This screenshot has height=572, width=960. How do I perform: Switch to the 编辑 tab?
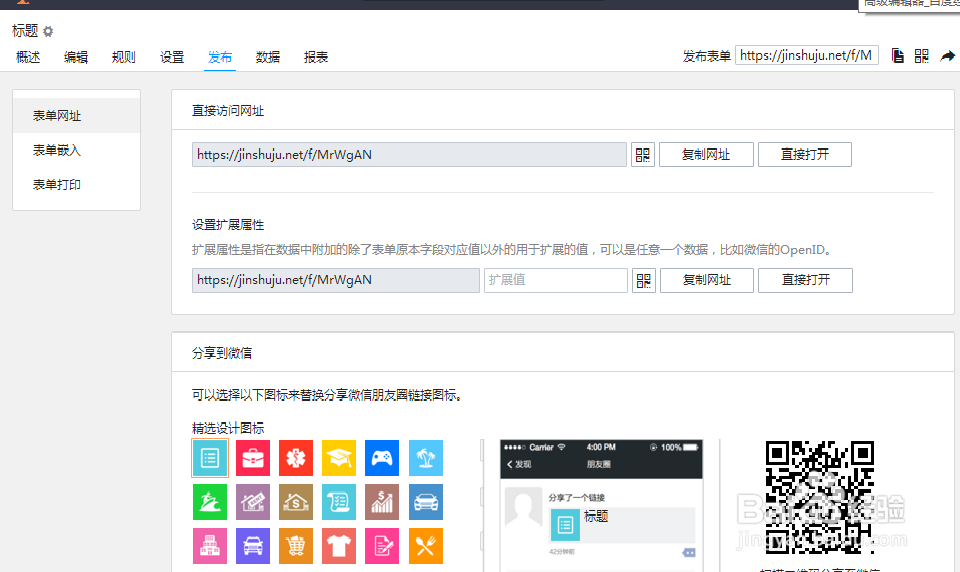pyautogui.click(x=76, y=58)
